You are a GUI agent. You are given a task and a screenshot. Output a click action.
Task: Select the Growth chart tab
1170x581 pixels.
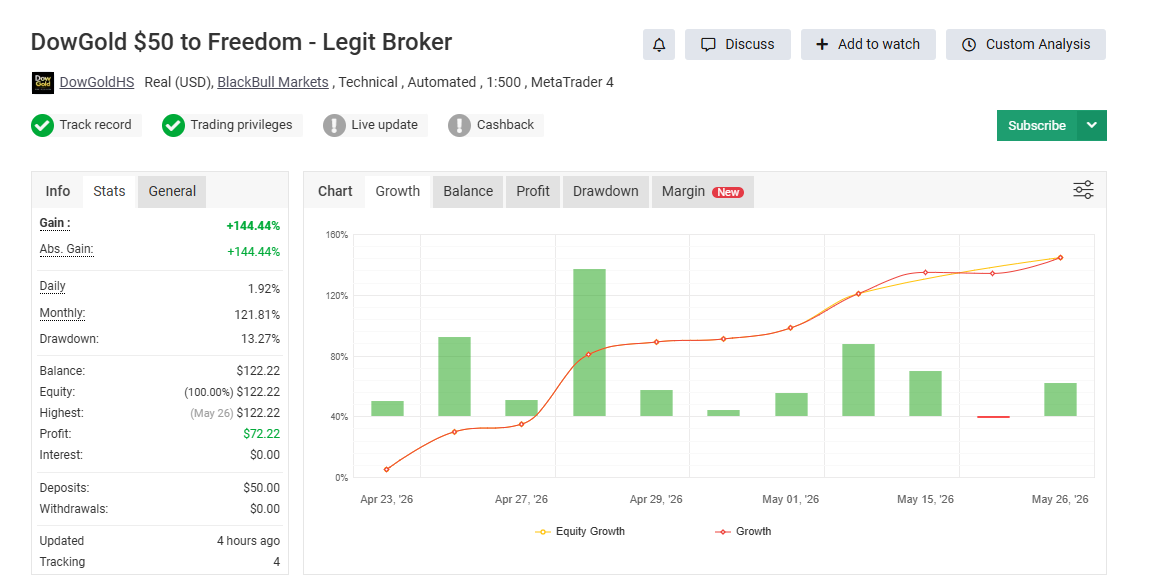(x=398, y=191)
